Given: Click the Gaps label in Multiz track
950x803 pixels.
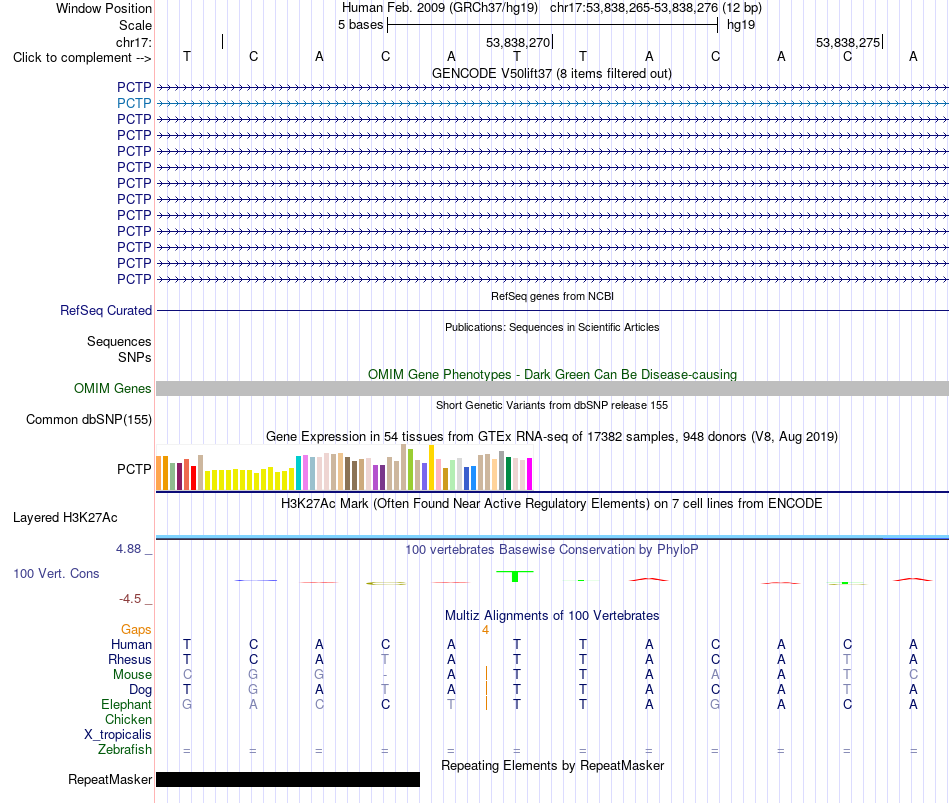Looking at the screenshot, I should (x=136, y=630).
